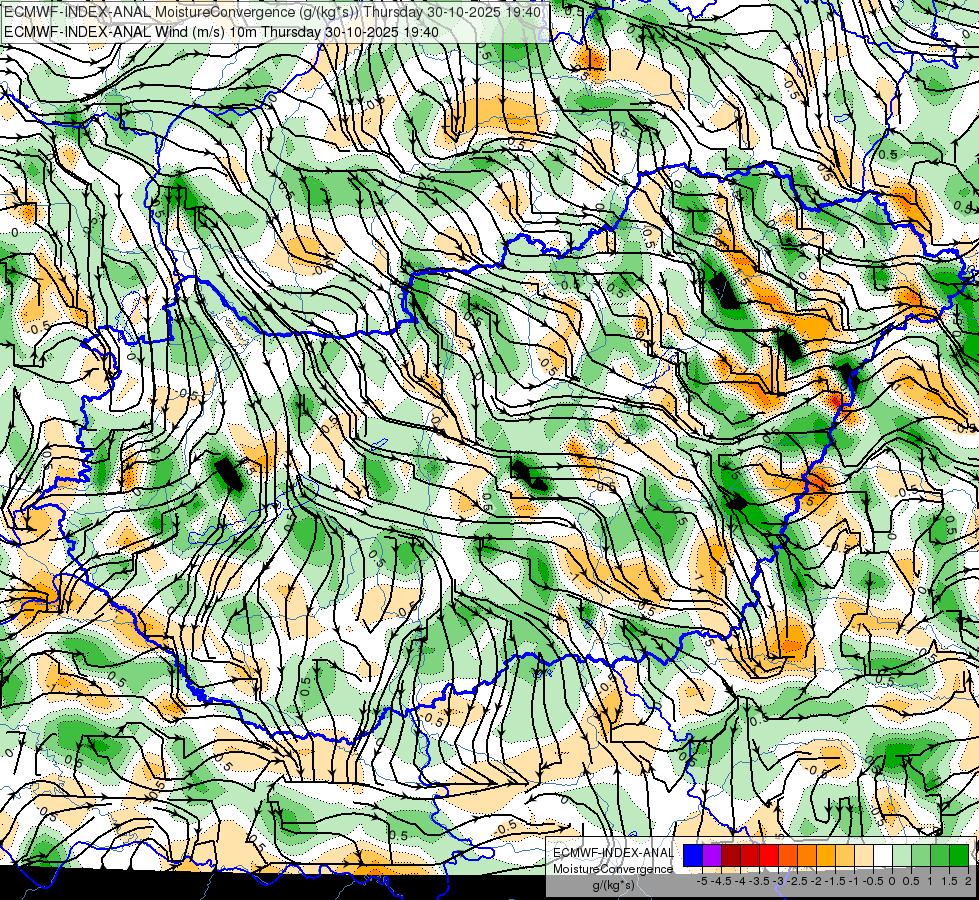The width and height of the screenshot is (979, 900).
Task: Select the palest green swatch between 0 and 0.5
Action: (902, 856)
